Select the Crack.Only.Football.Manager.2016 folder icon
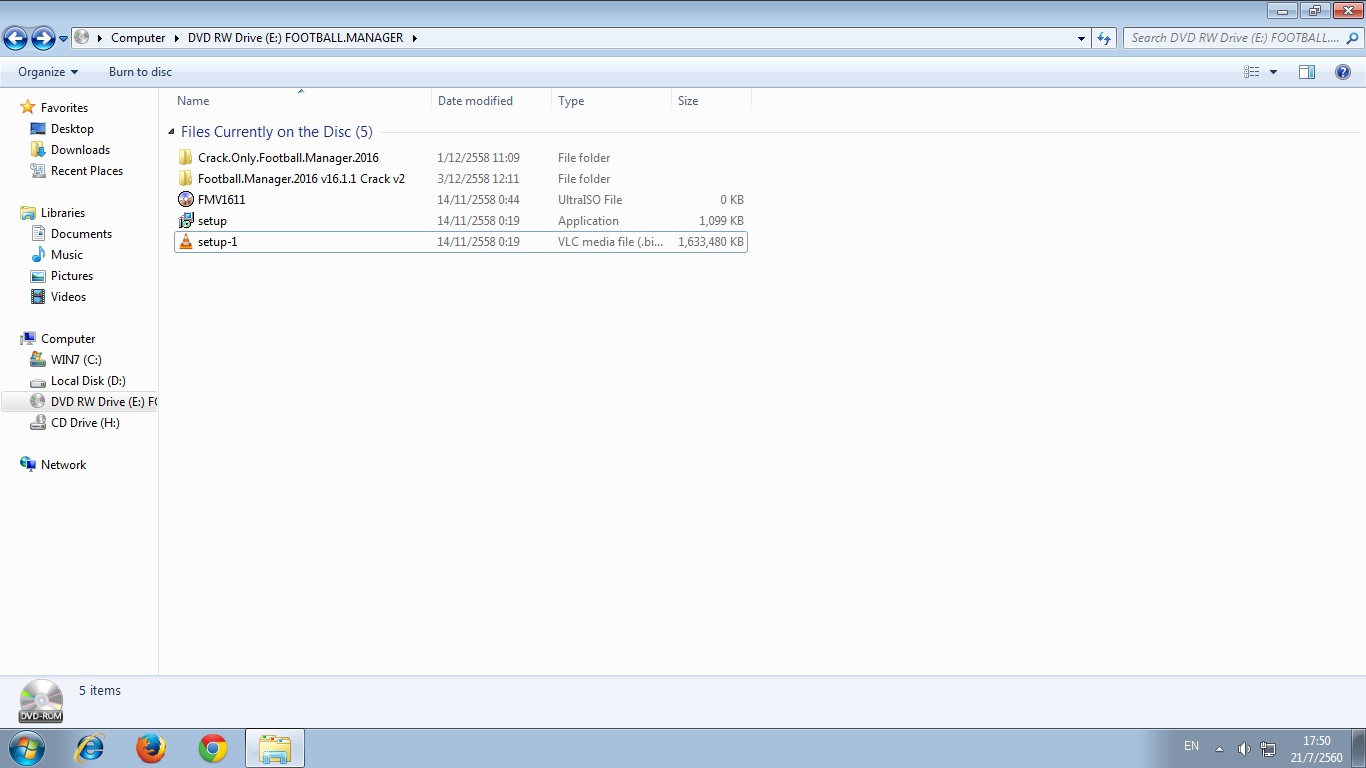The height and width of the screenshot is (768, 1366). pyautogui.click(x=185, y=158)
